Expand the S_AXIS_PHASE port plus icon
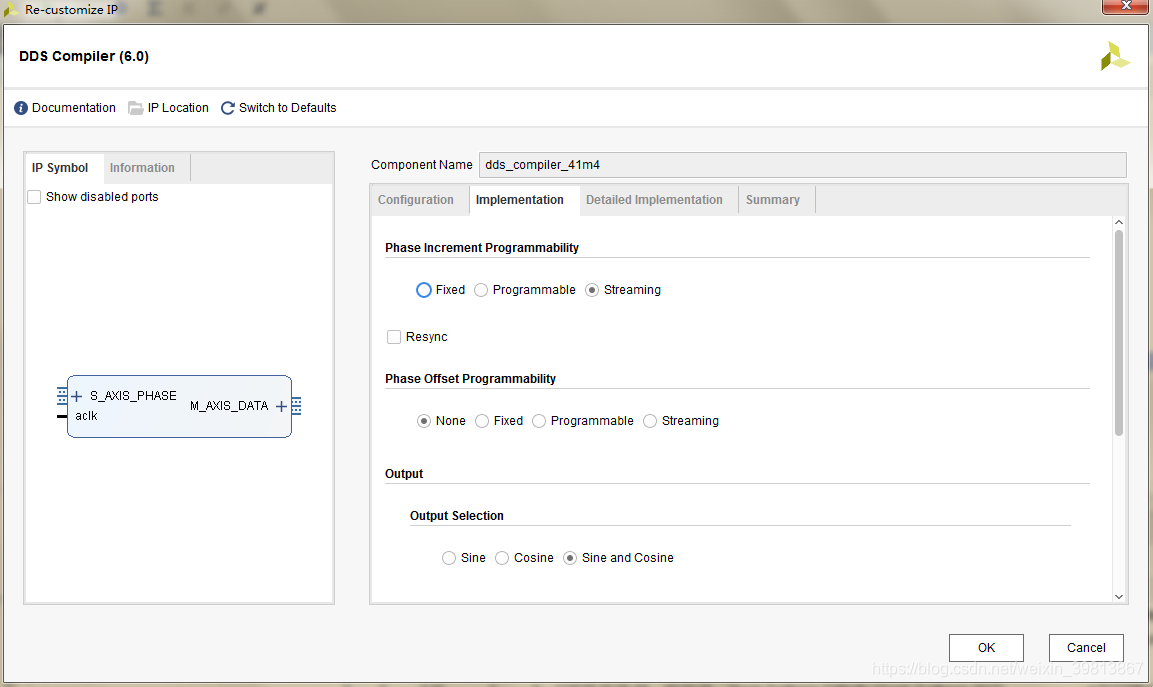The width and height of the screenshot is (1153, 687). click(76, 396)
